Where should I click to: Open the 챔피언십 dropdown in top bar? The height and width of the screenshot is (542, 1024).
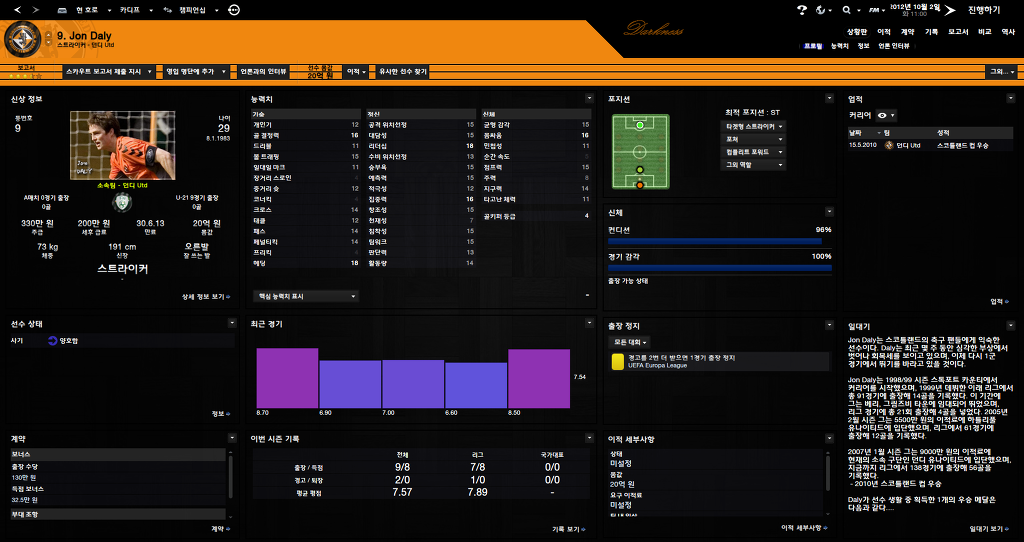click(x=201, y=10)
